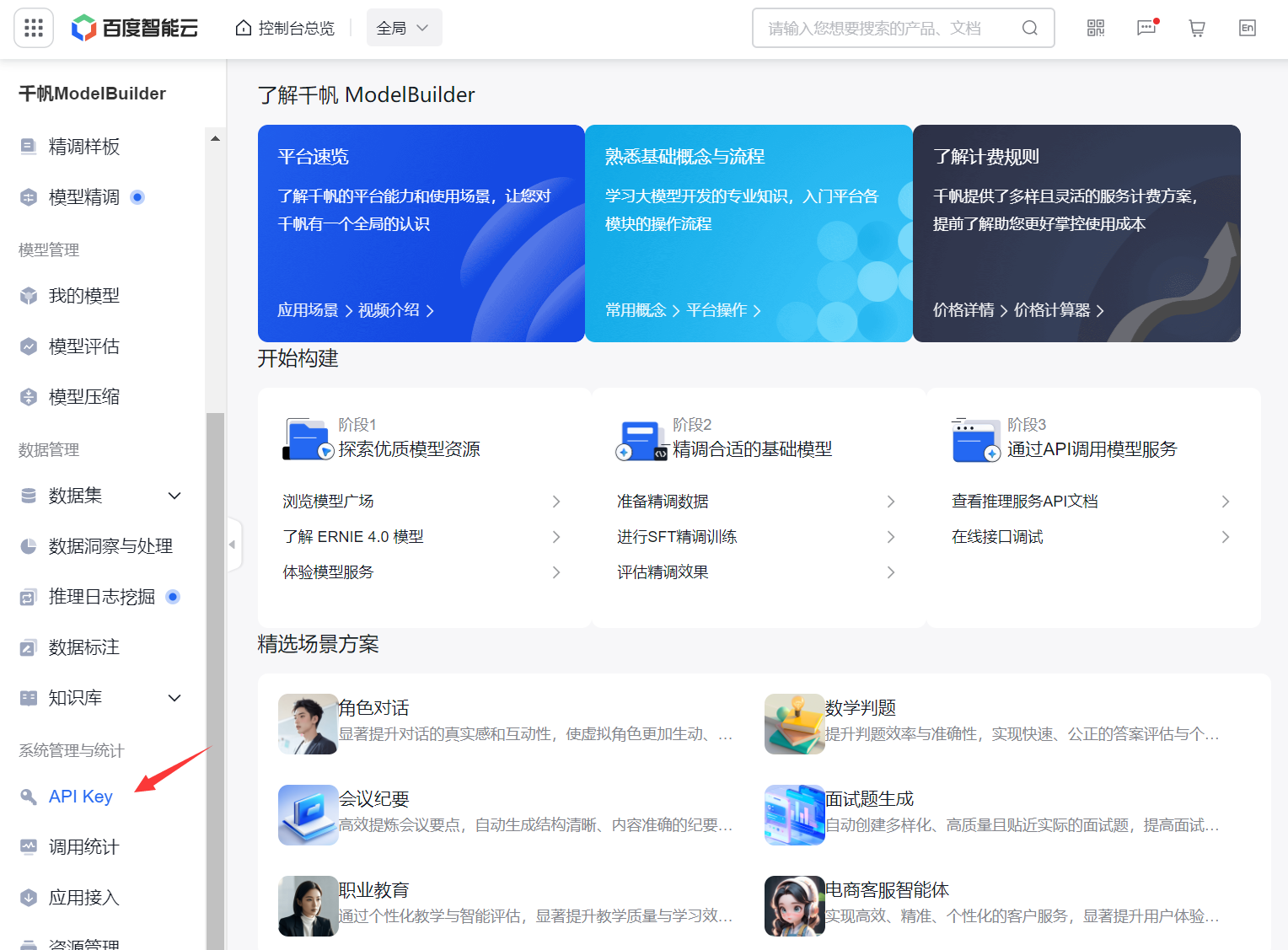Open the shopping cart icon
The height and width of the screenshot is (950, 1288).
point(1197,28)
